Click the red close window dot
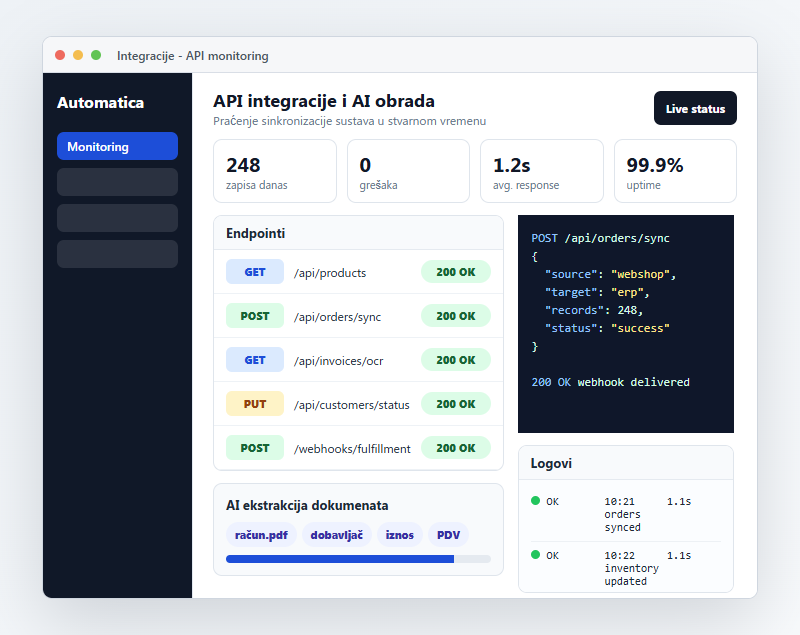 (60, 55)
